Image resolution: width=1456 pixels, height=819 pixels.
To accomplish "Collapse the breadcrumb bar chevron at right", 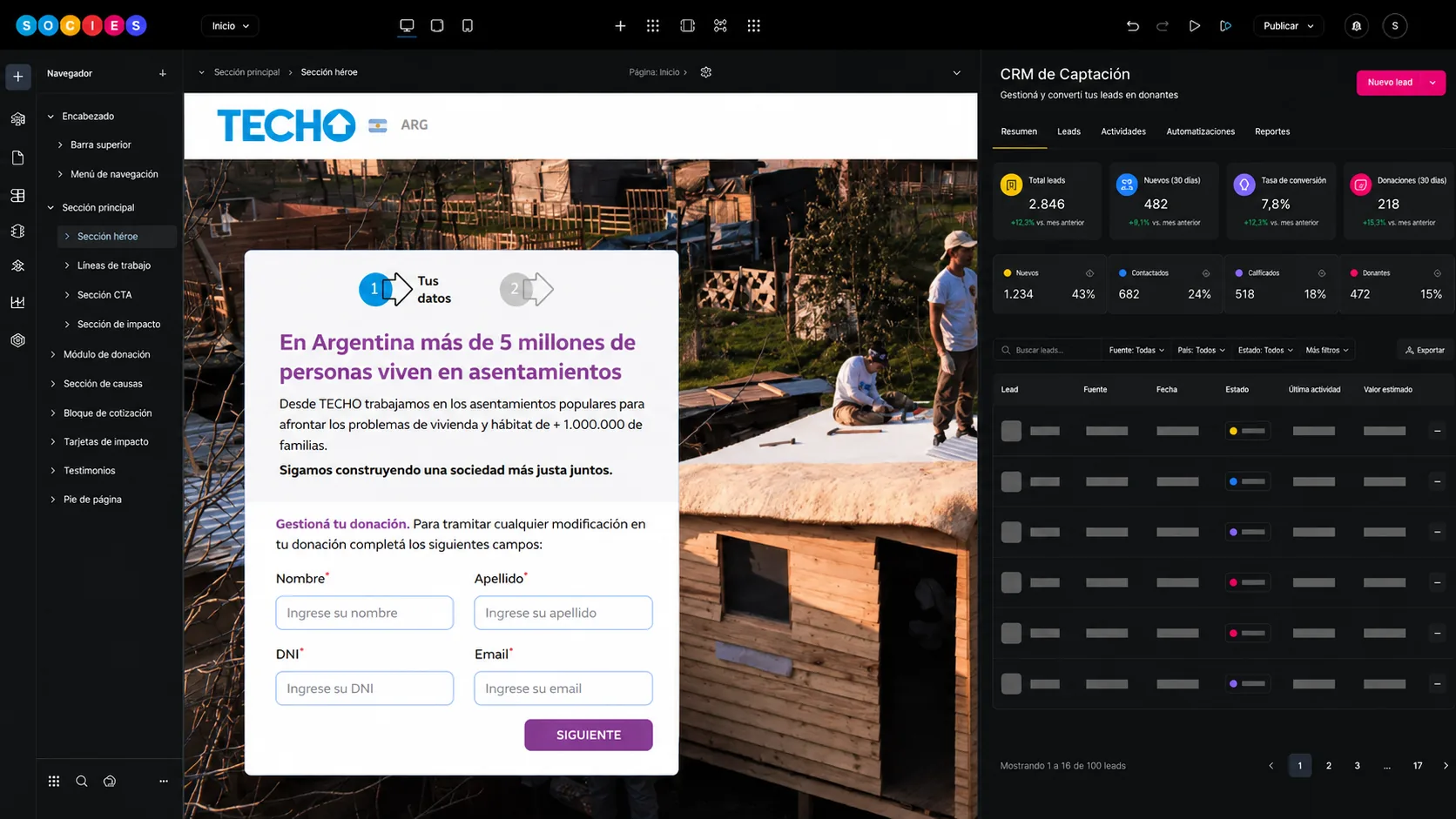I will pos(957,73).
